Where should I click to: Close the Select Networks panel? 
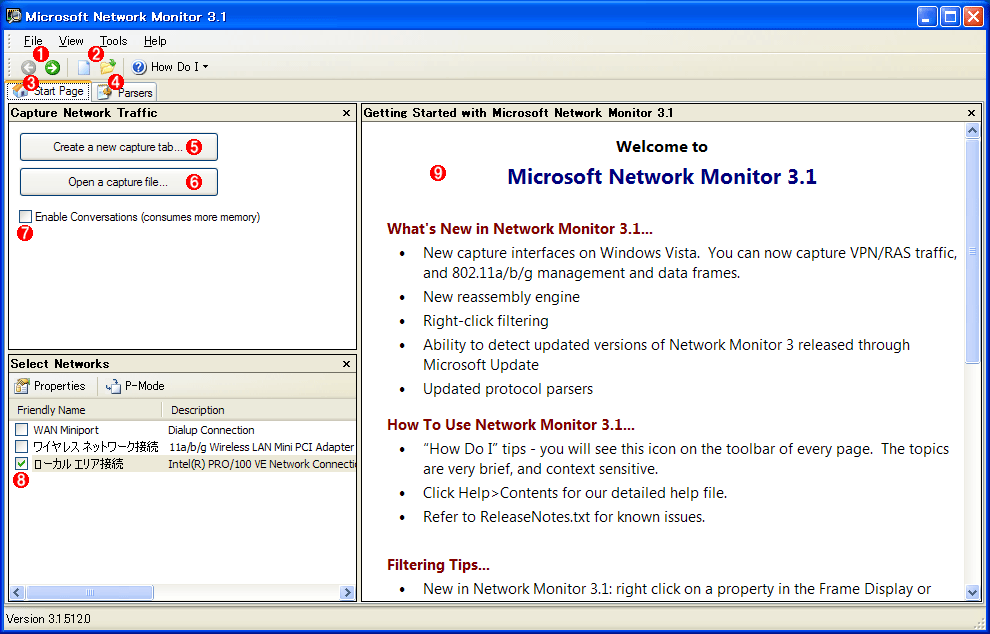pyautogui.click(x=346, y=364)
